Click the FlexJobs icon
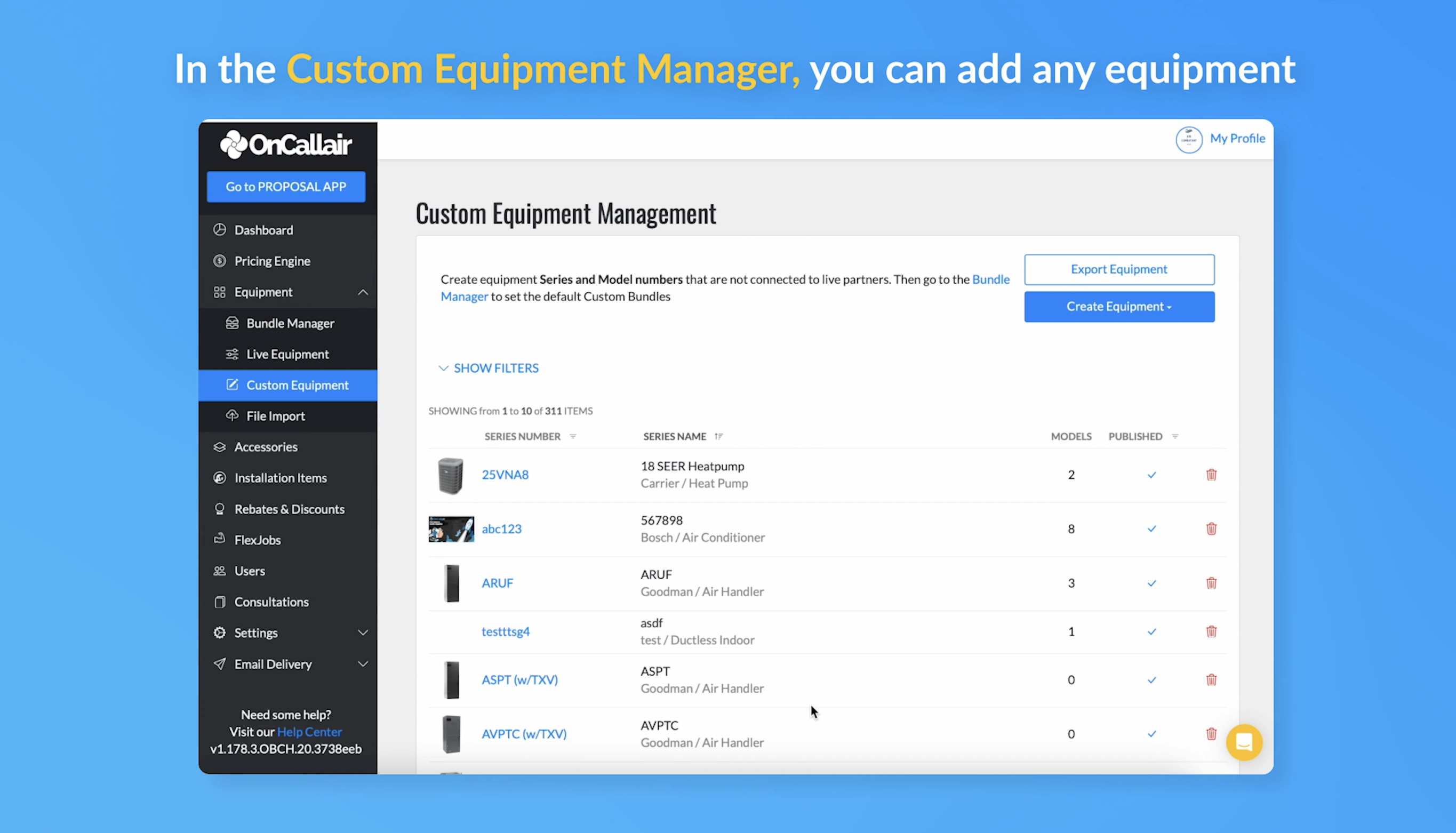 [220, 539]
